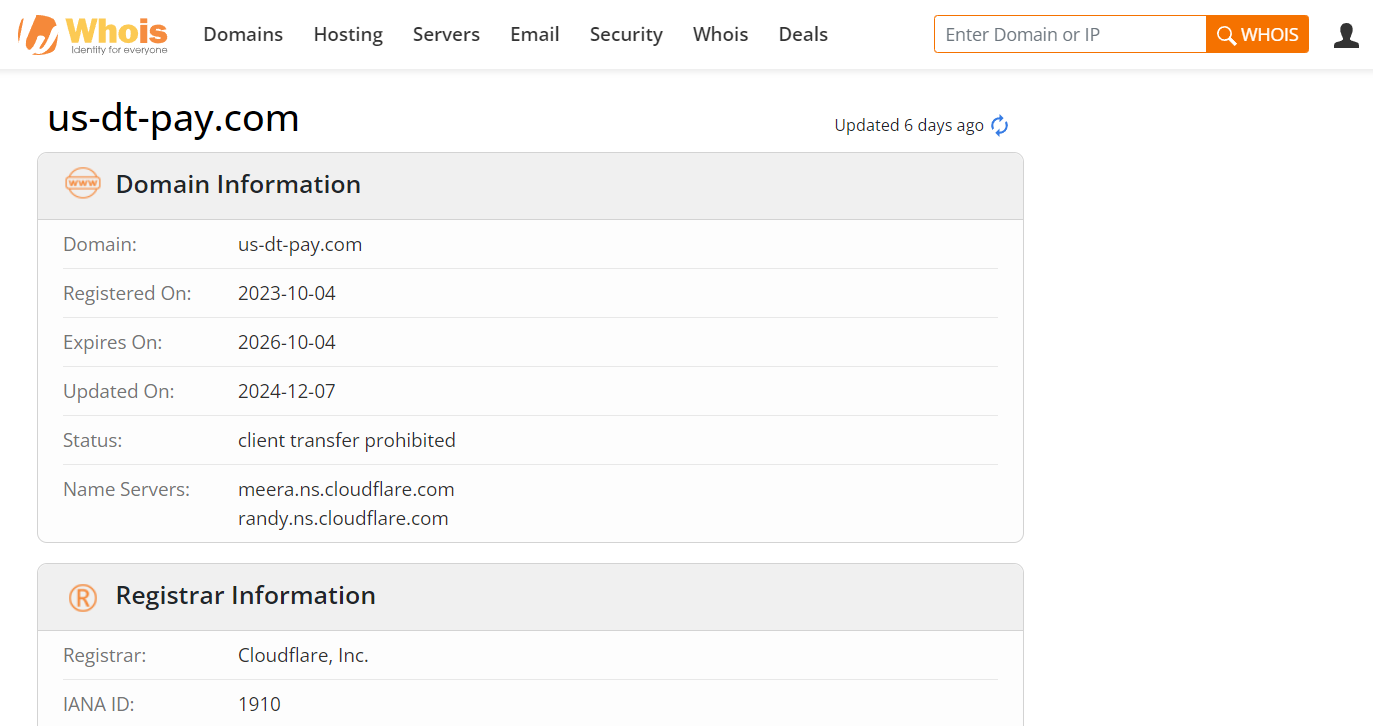Open the Deals menu
Viewport: 1373px width, 726px height.
tap(803, 34)
